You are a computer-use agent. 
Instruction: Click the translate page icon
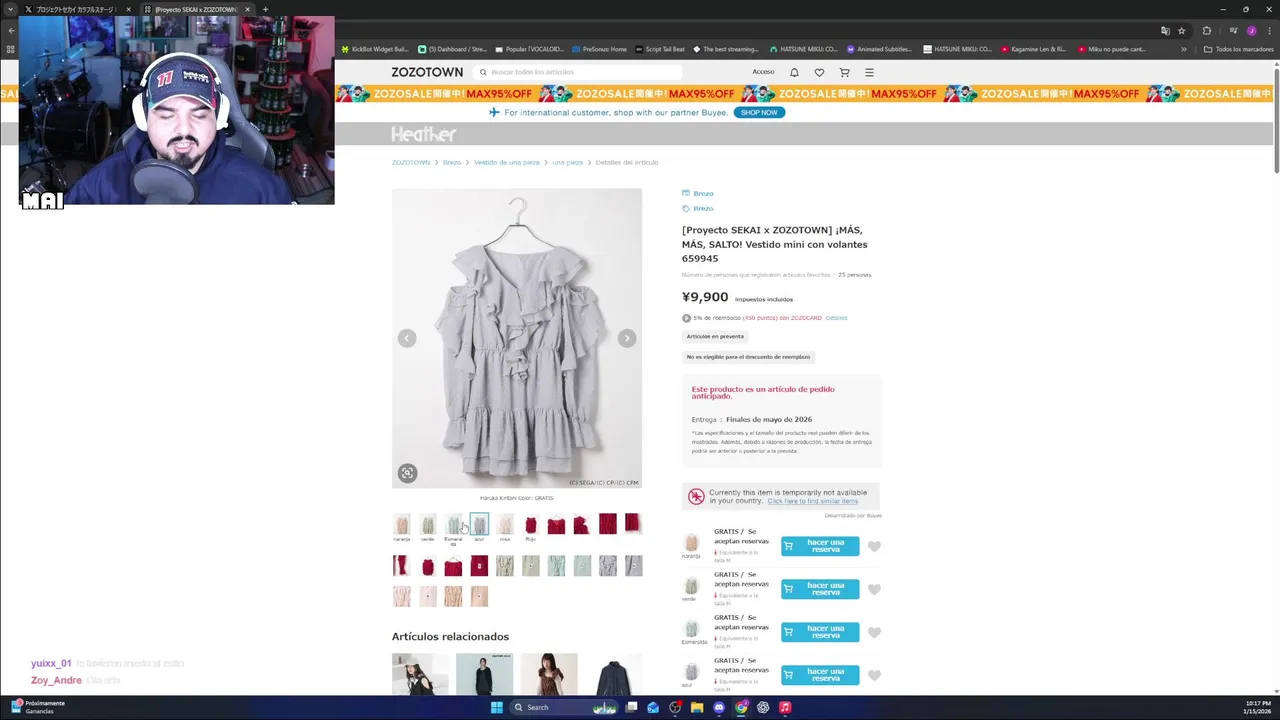1165,30
